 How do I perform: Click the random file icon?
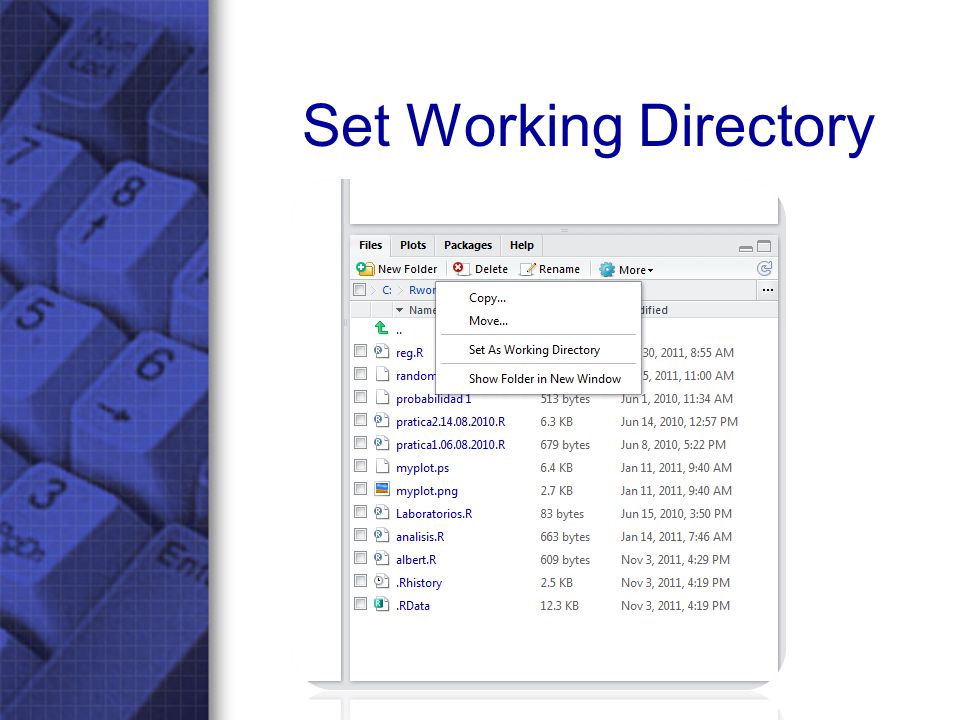382,374
